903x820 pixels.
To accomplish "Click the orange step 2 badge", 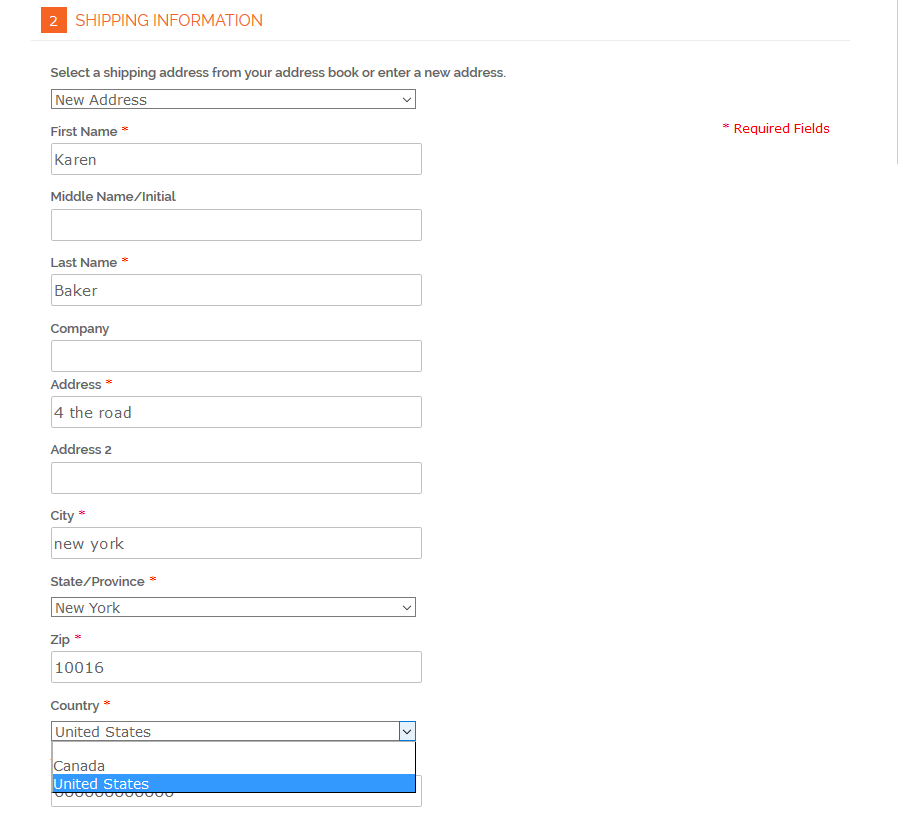I will (x=53, y=20).
